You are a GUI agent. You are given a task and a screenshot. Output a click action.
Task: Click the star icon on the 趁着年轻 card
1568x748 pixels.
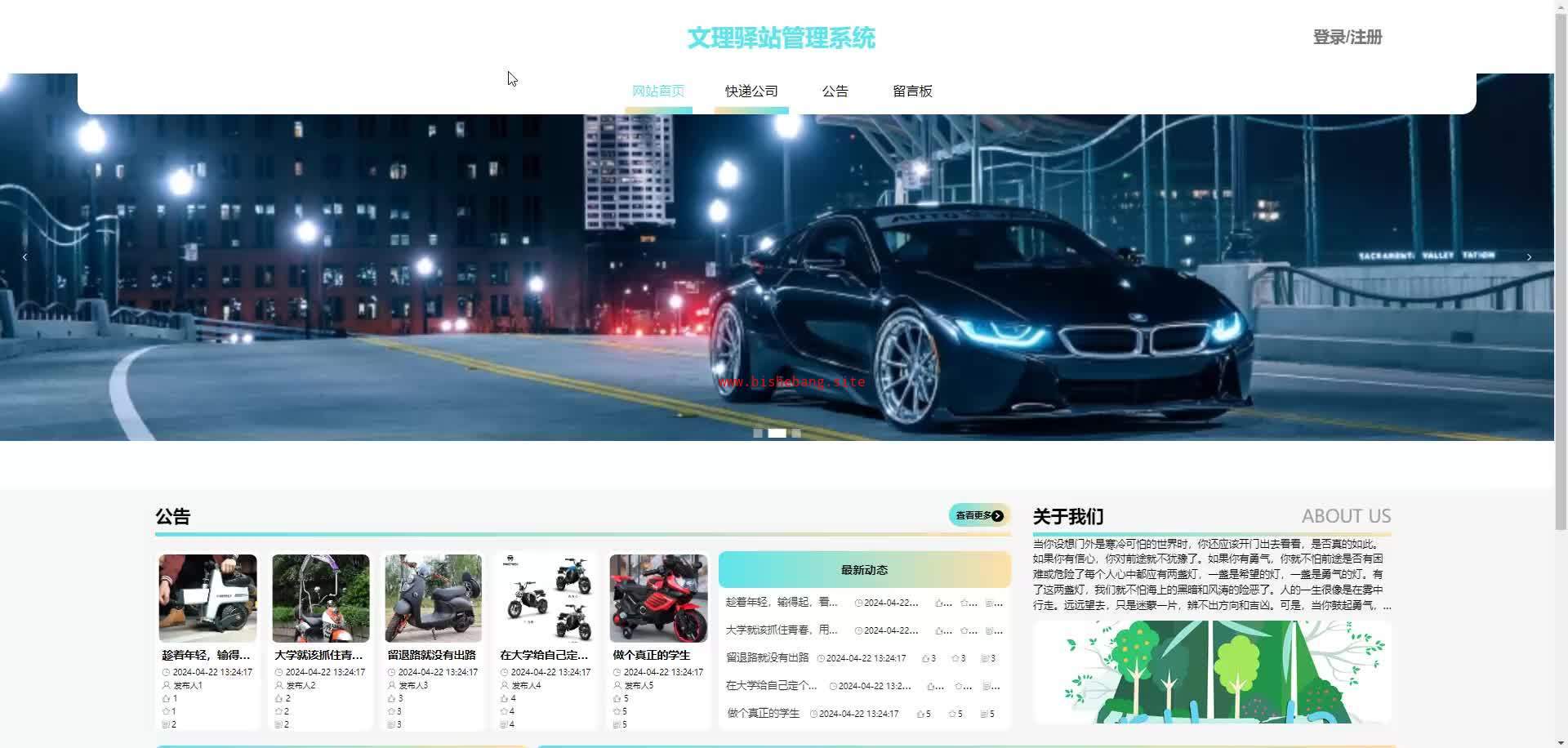pos(166,712)
